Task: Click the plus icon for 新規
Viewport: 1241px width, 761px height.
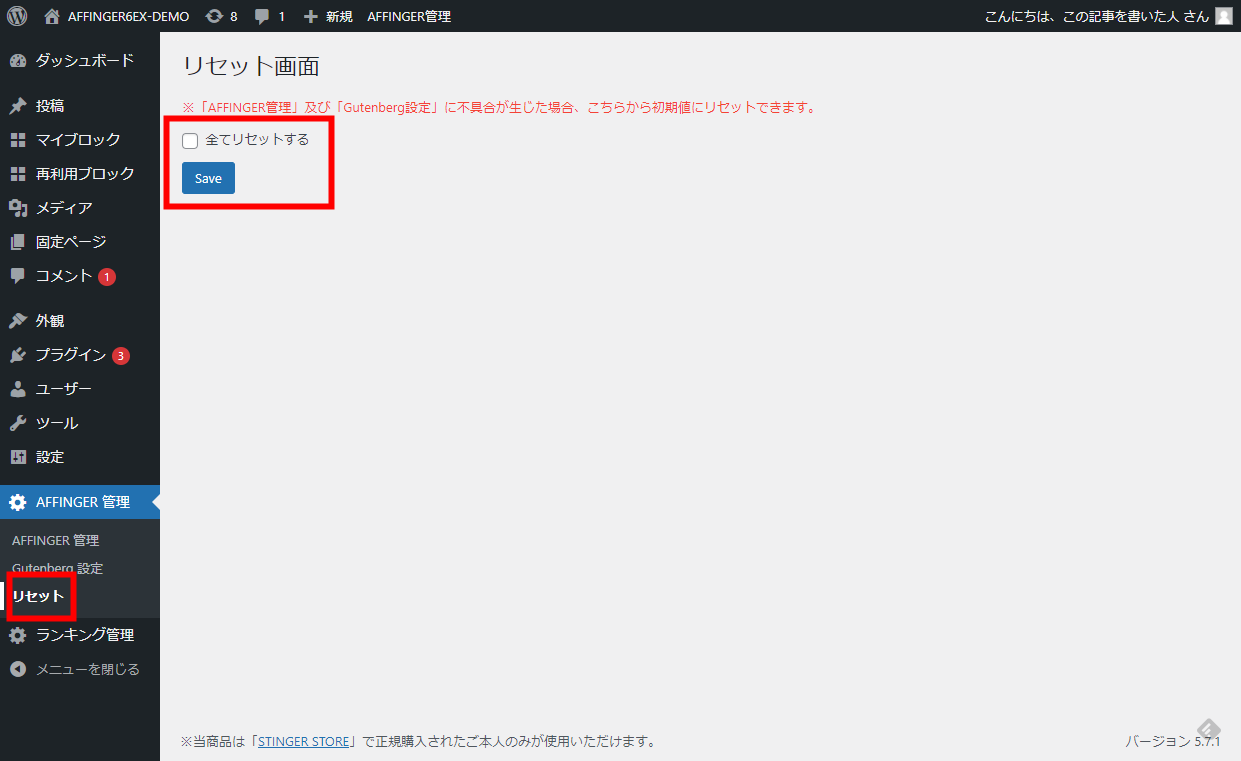Action: point(310,16)
